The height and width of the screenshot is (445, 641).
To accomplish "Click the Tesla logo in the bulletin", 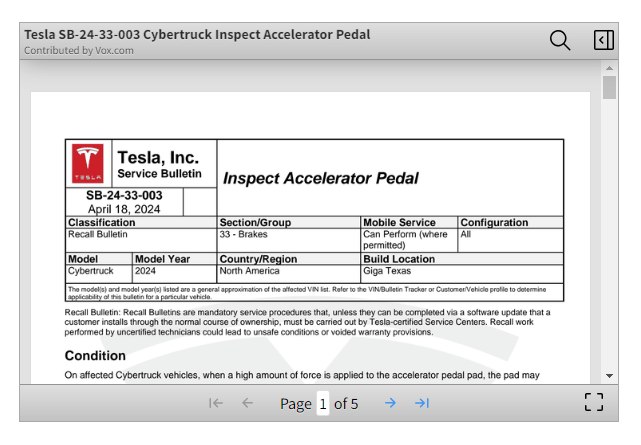I will pos(88,163).
